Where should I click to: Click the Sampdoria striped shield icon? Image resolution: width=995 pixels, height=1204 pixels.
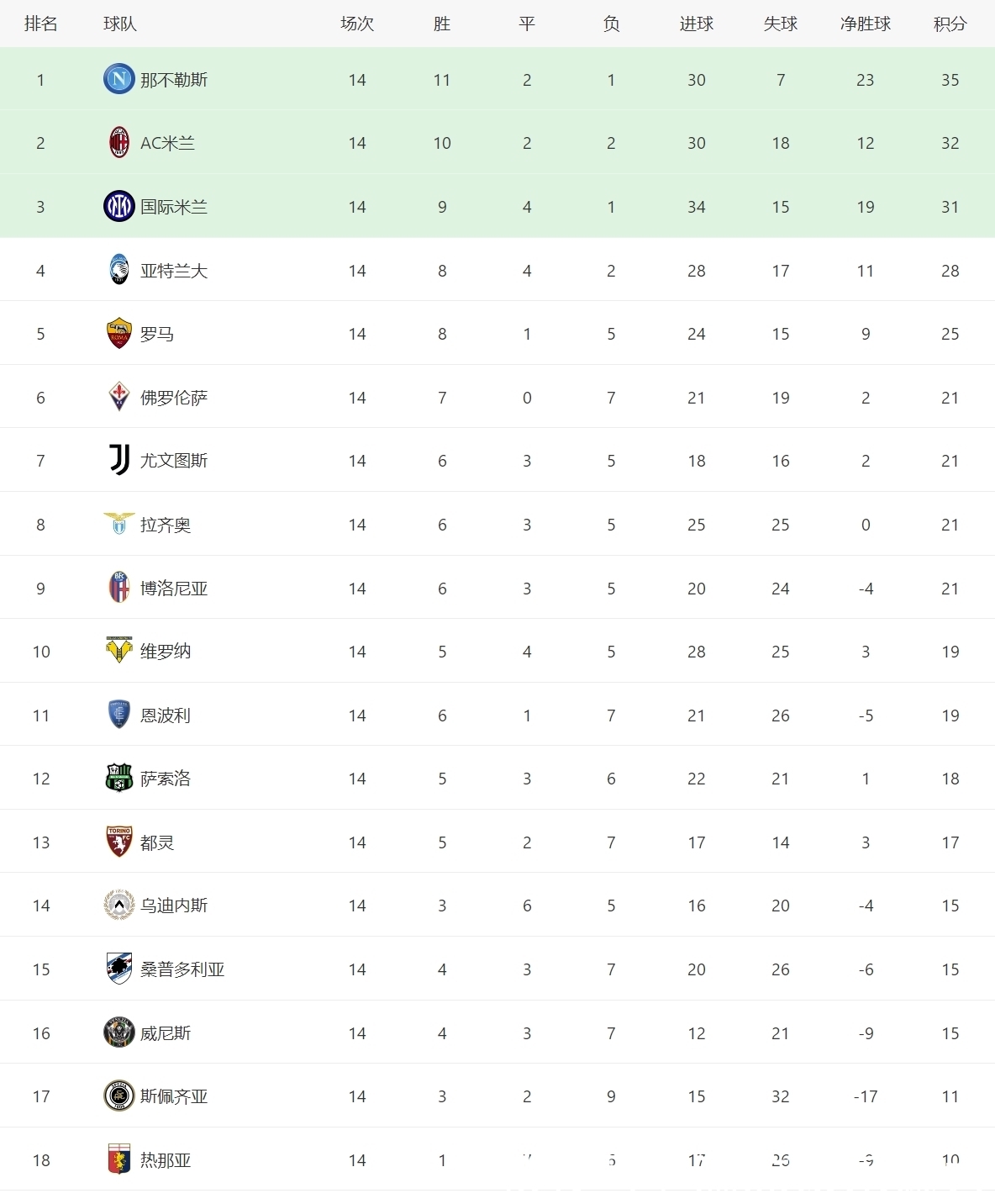coord(119,969)
